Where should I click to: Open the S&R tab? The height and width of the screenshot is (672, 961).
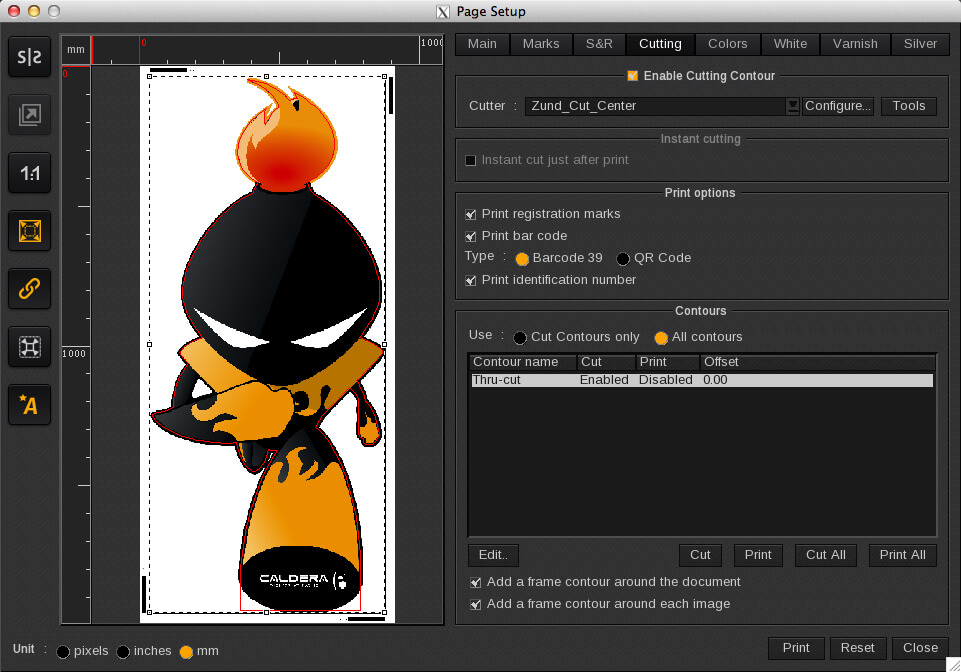pyautogui.click(x=599, y=44)
